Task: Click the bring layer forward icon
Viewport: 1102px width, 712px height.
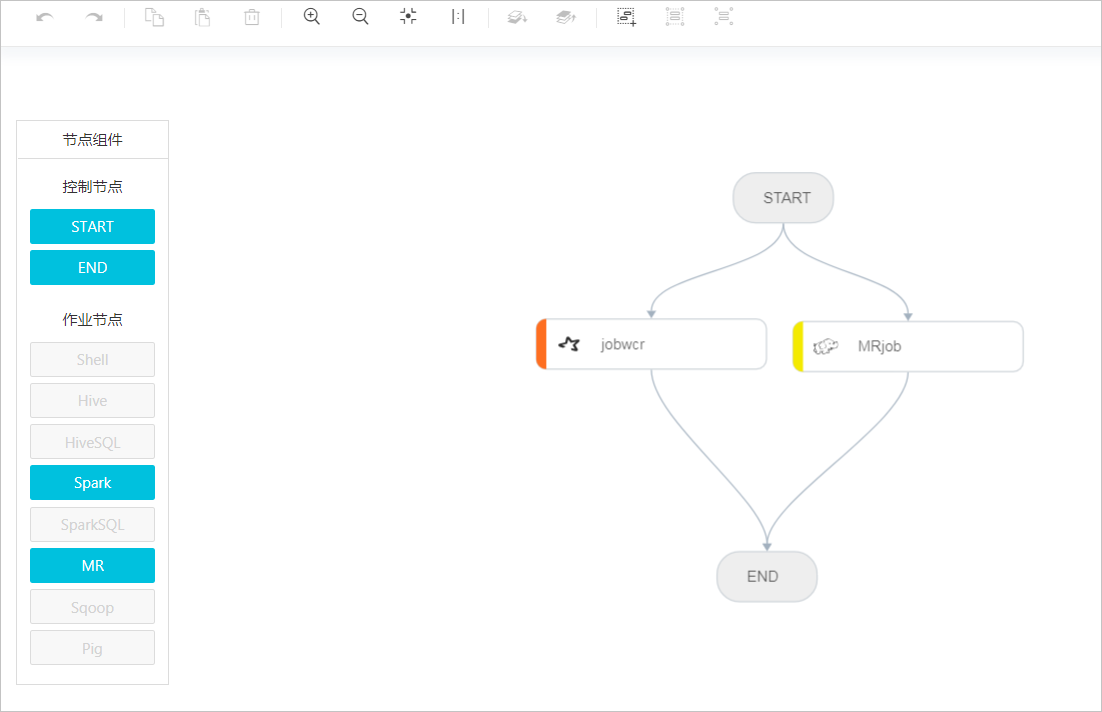Action: (x=566, y=17)
